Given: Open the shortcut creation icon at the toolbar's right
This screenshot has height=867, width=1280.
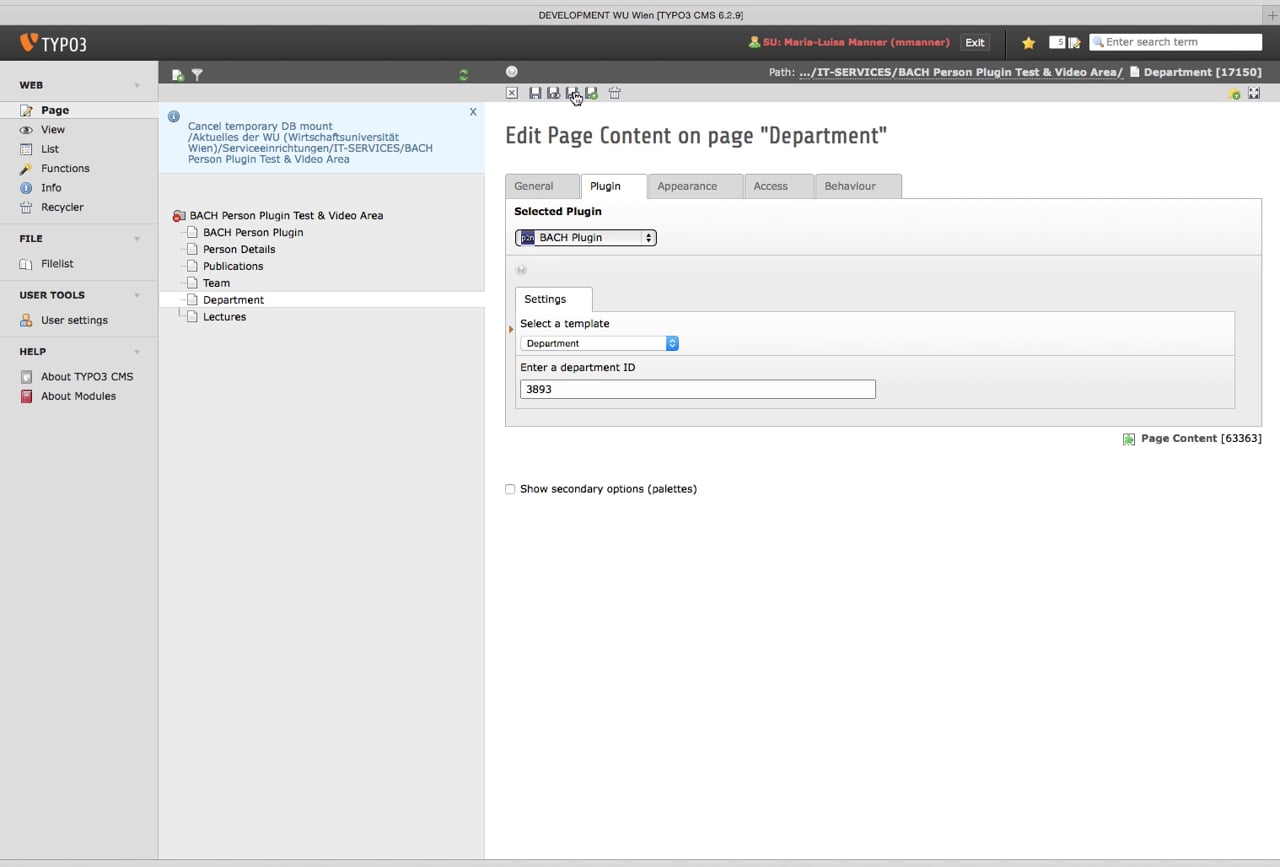Looking at the screenshot, I should point(1235,94).
